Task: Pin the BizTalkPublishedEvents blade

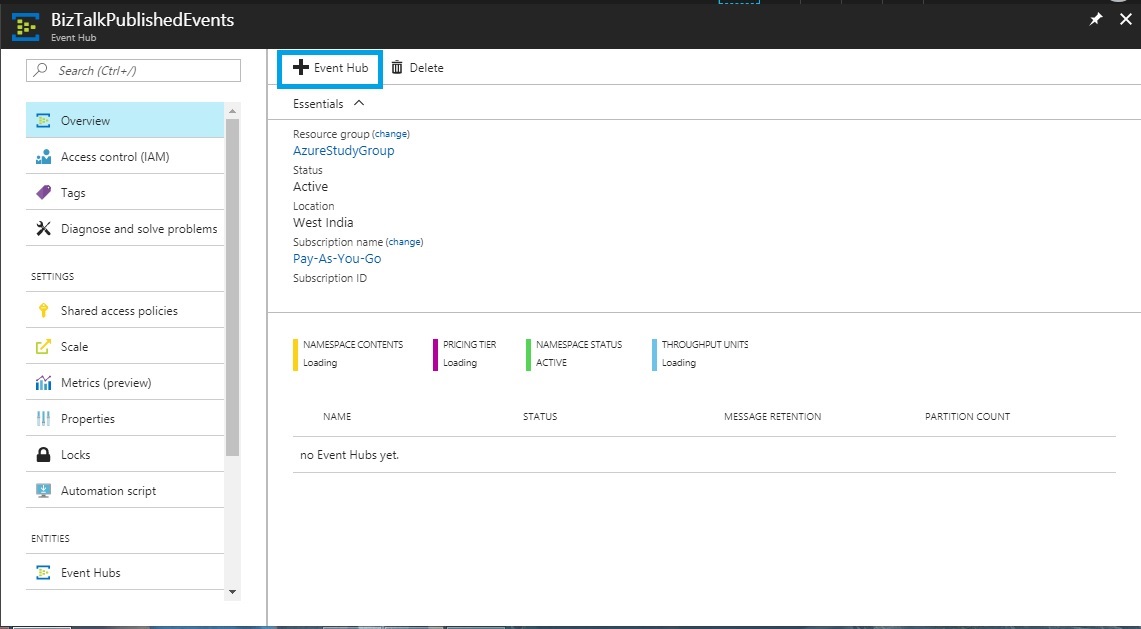Action: [1096, 20]
